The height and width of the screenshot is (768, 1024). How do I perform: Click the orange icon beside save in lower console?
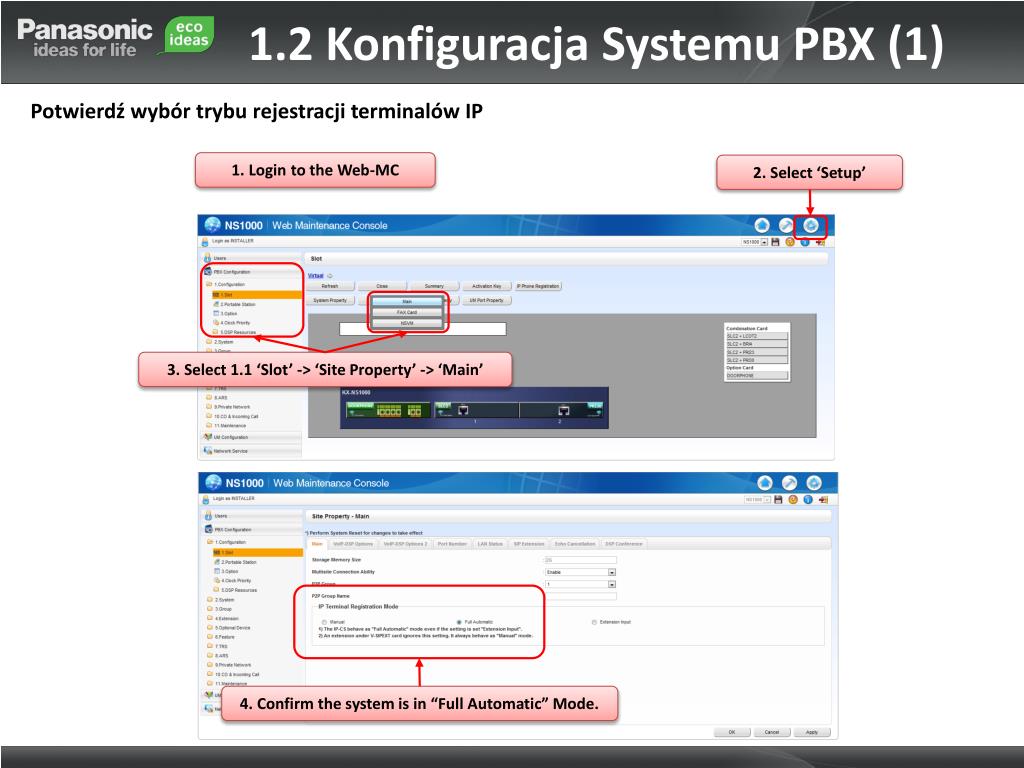[793, 500]
